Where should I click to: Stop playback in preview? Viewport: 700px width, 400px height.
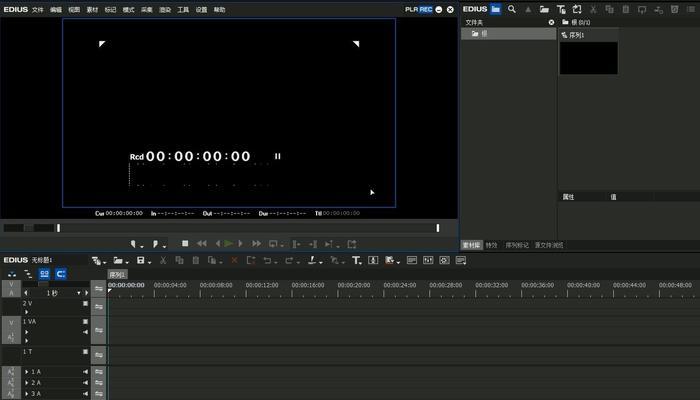(x=185, y=243)
